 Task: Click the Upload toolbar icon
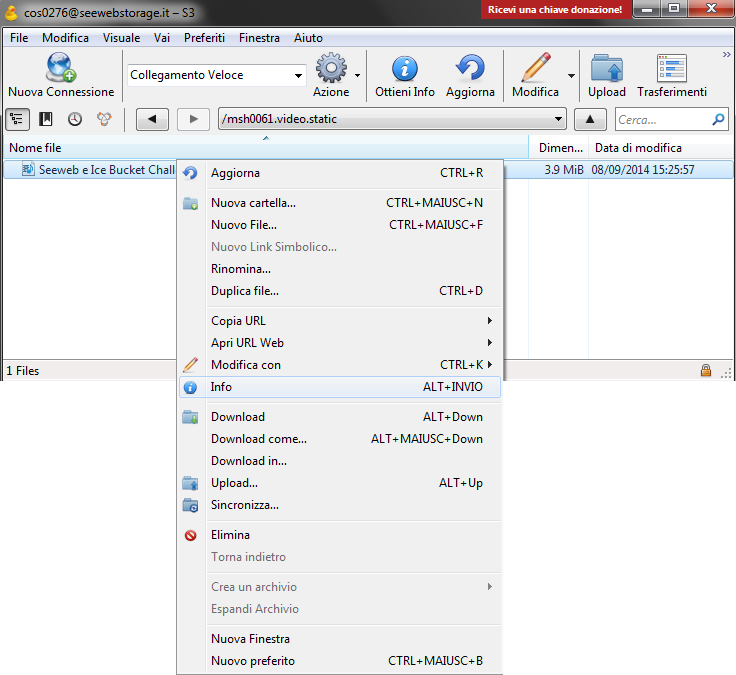607,69
